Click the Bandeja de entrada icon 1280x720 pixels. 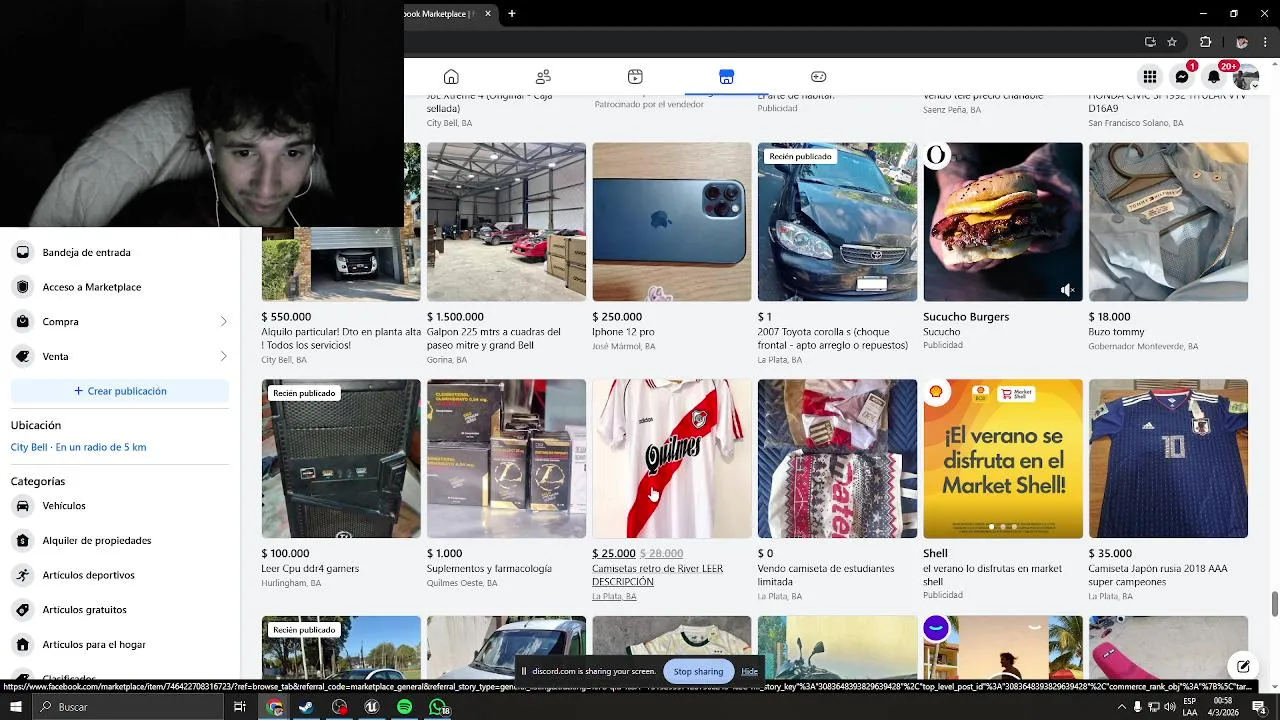point(23,253)
